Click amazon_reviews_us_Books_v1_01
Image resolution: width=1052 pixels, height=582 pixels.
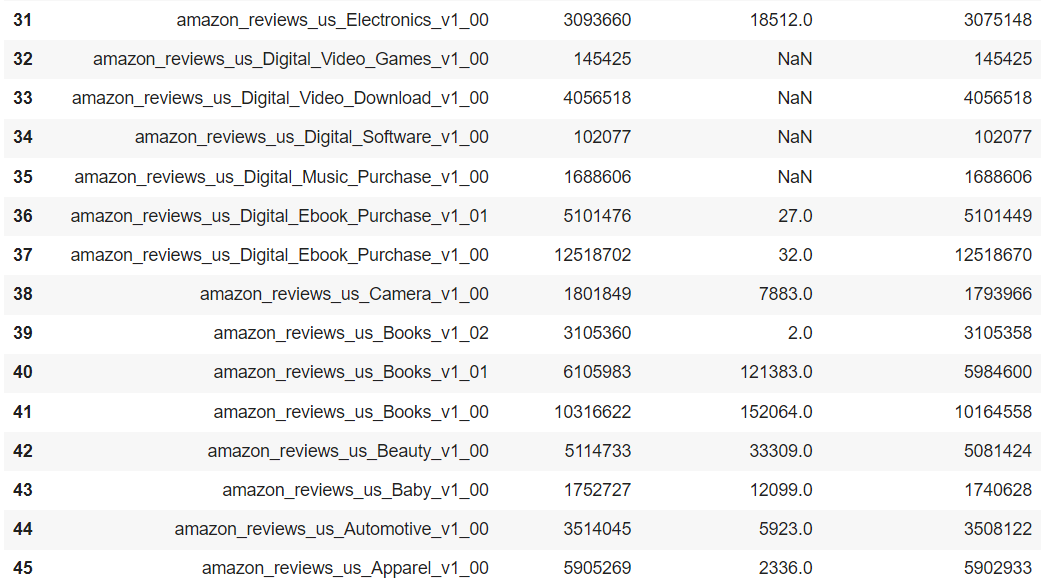pyautogui.click(x=351, y=372)
